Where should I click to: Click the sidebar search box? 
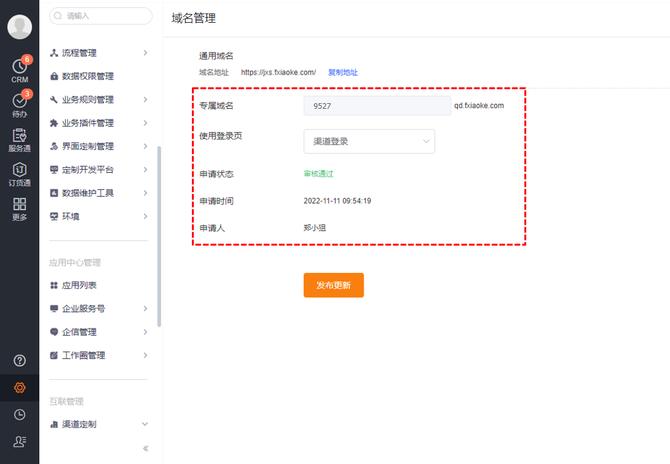coord(100,16)
